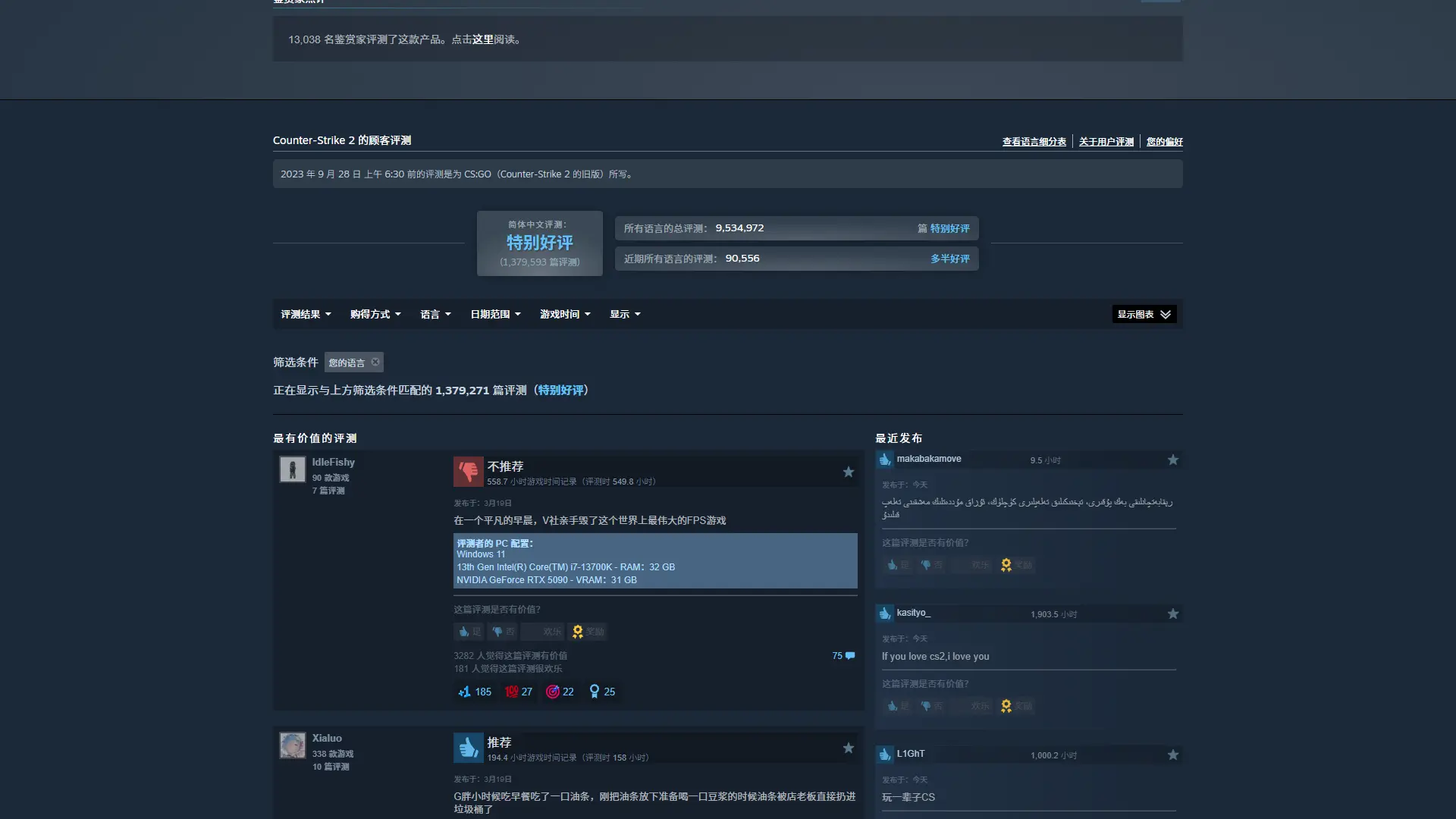Viewport: 1456px width, 819px height.
Task: Open the 游戏时间 filter menu
Action: 565,315
